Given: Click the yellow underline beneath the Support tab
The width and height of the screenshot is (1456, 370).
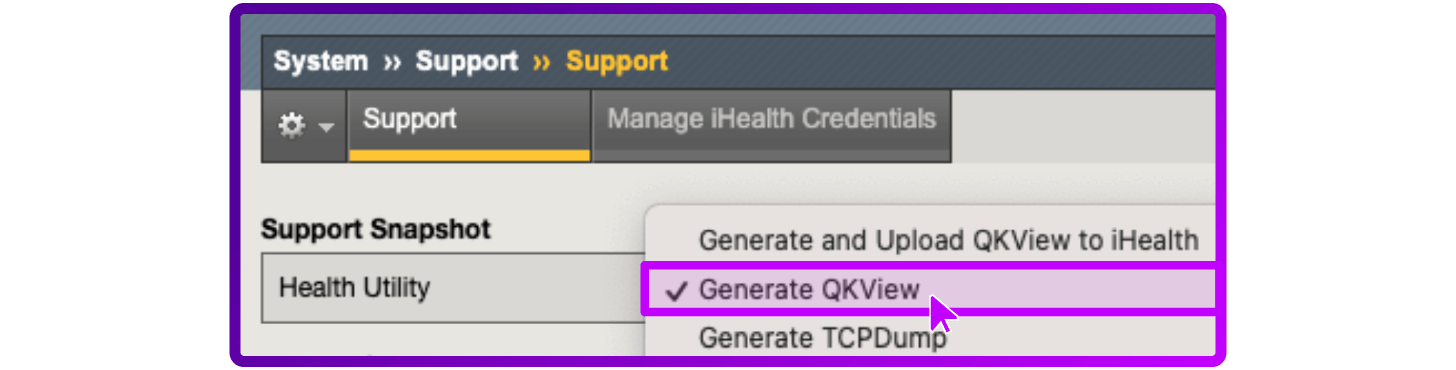Looking at the screenshot, I should click(x=469, y=156).
